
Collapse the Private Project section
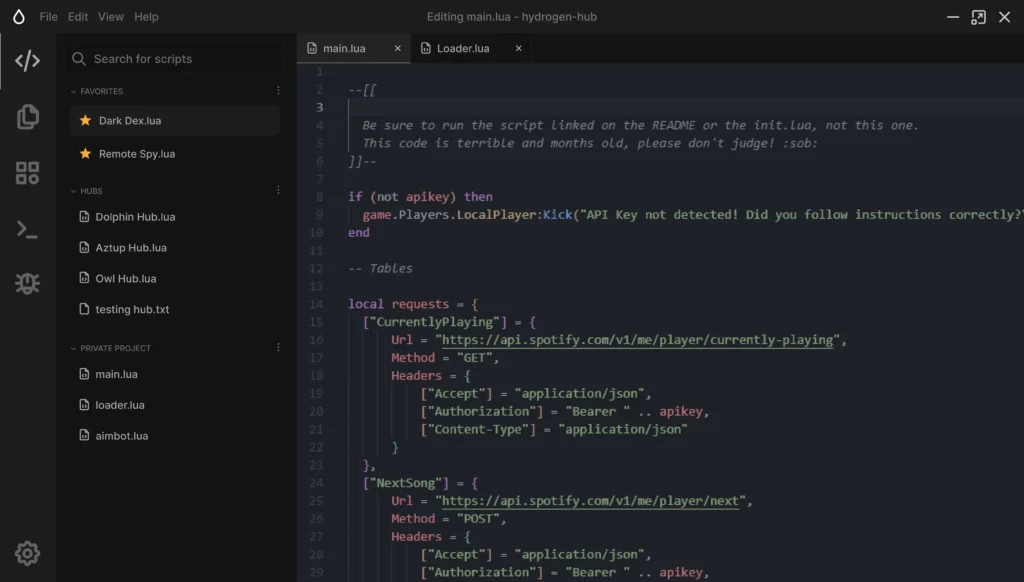point(73,348)
